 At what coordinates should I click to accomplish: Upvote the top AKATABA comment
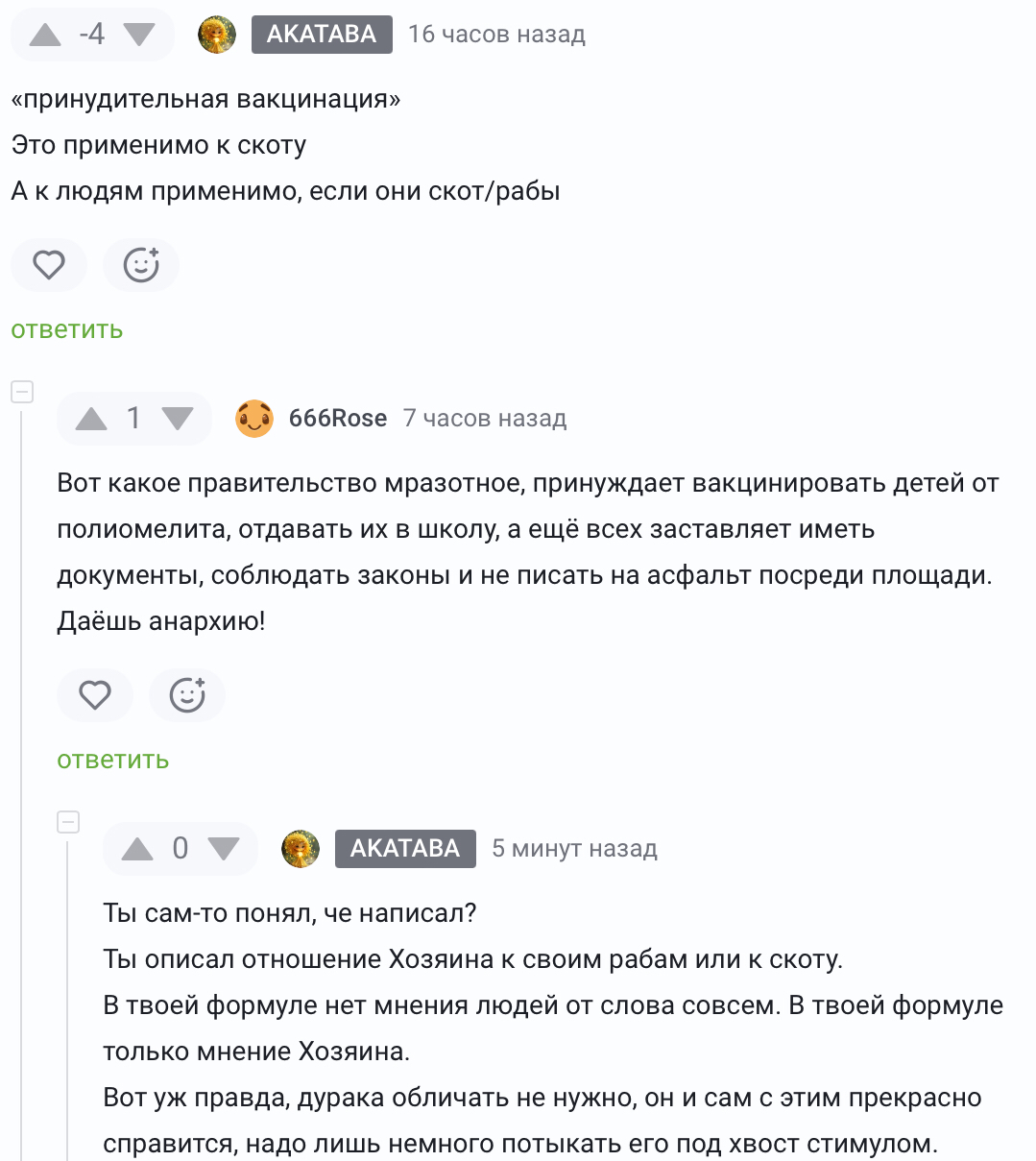click(x=45, y=35)
